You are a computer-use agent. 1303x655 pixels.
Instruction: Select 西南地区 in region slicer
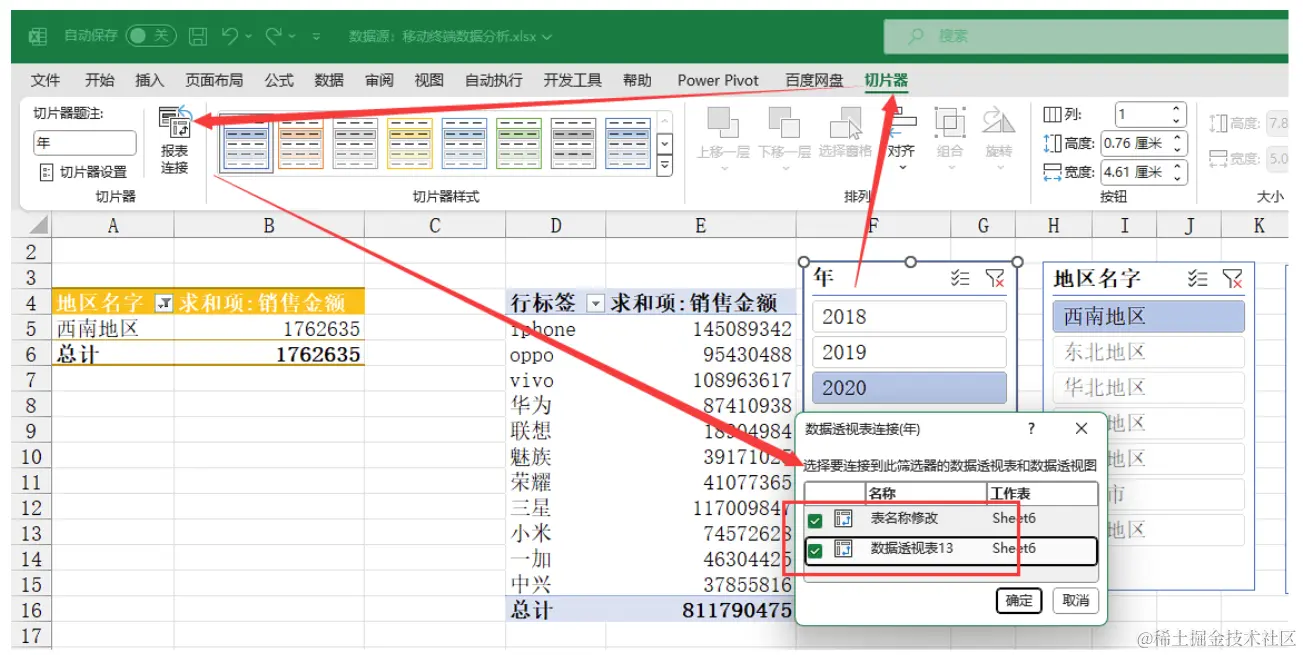point(1148,316)
